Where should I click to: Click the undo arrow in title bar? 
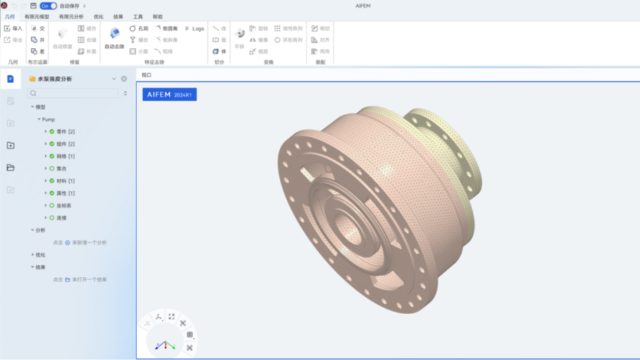[x=14, y=6]
